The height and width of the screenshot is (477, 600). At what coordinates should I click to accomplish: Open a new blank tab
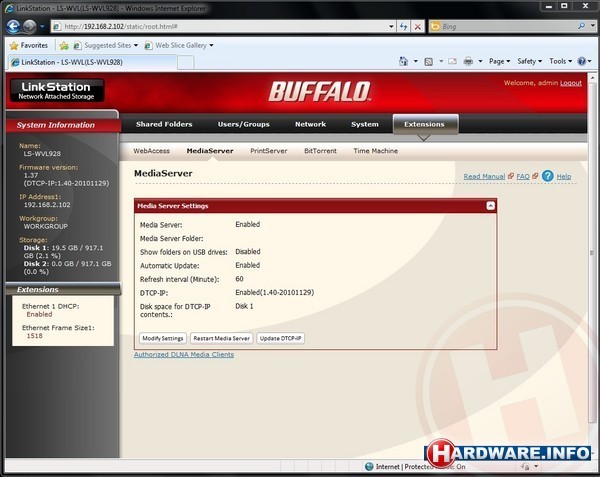186,62
